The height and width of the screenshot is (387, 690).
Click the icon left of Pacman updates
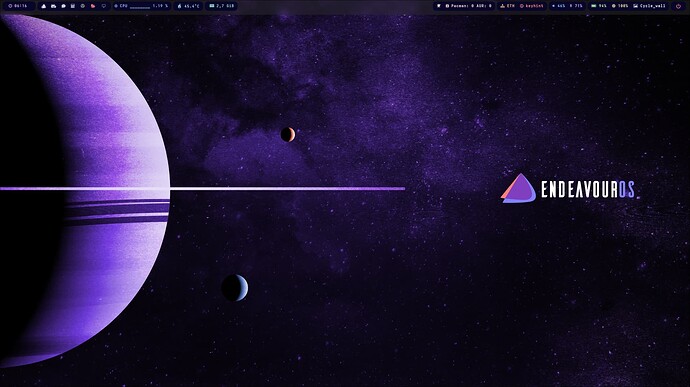click(x=439, y=6)
